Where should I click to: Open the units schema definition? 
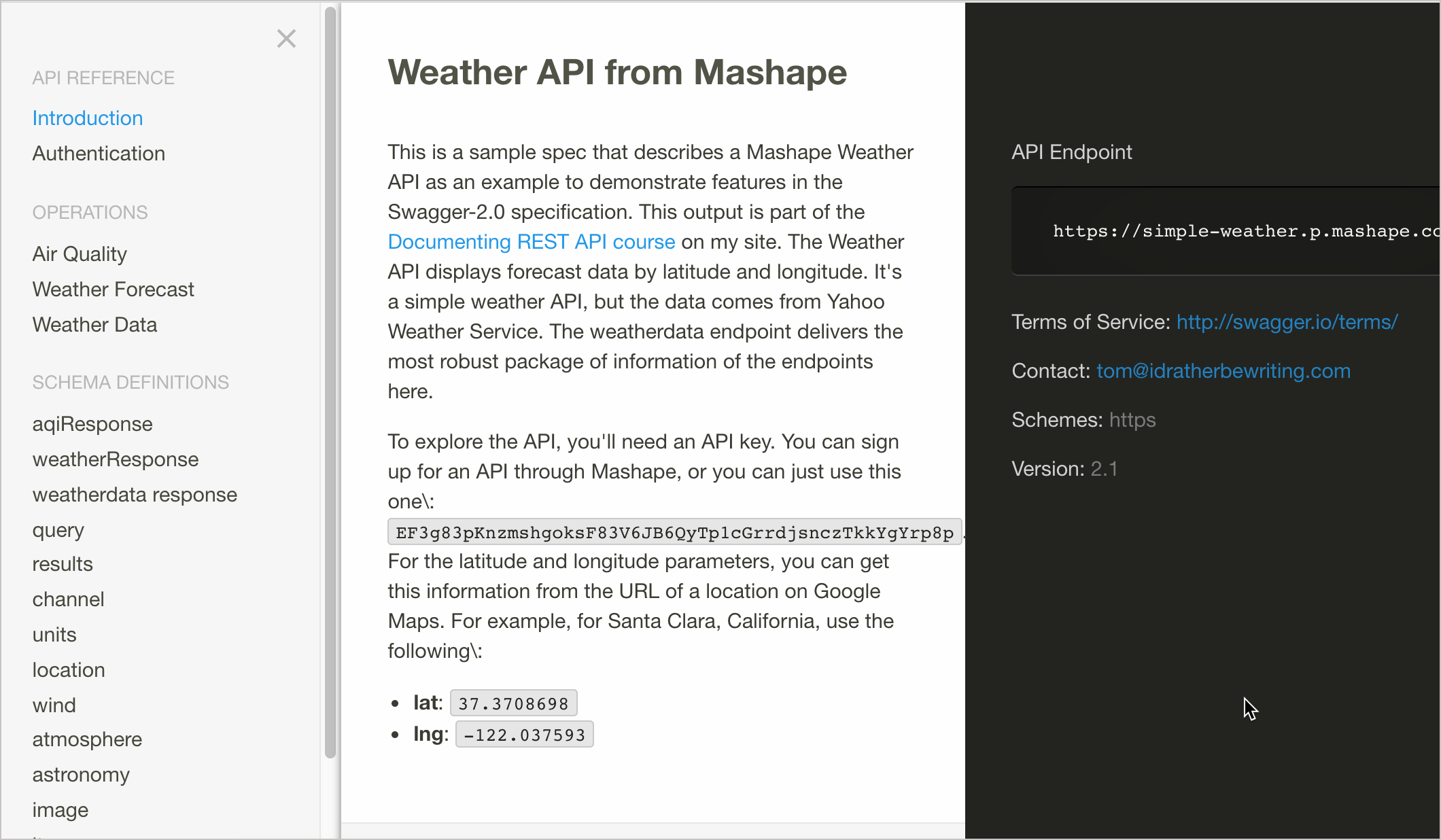click(x=54, y=635)
